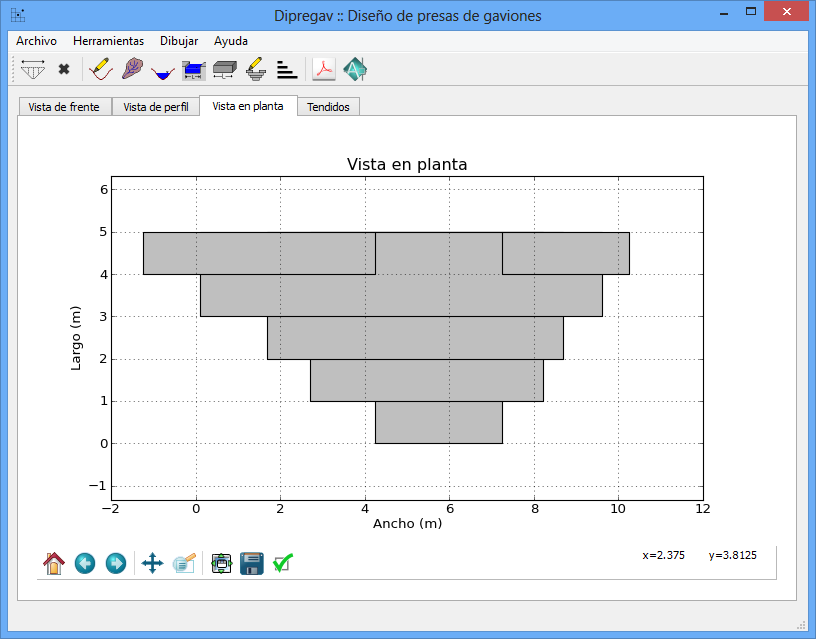Click the teal AutoCAD export icon

[355, 70]
